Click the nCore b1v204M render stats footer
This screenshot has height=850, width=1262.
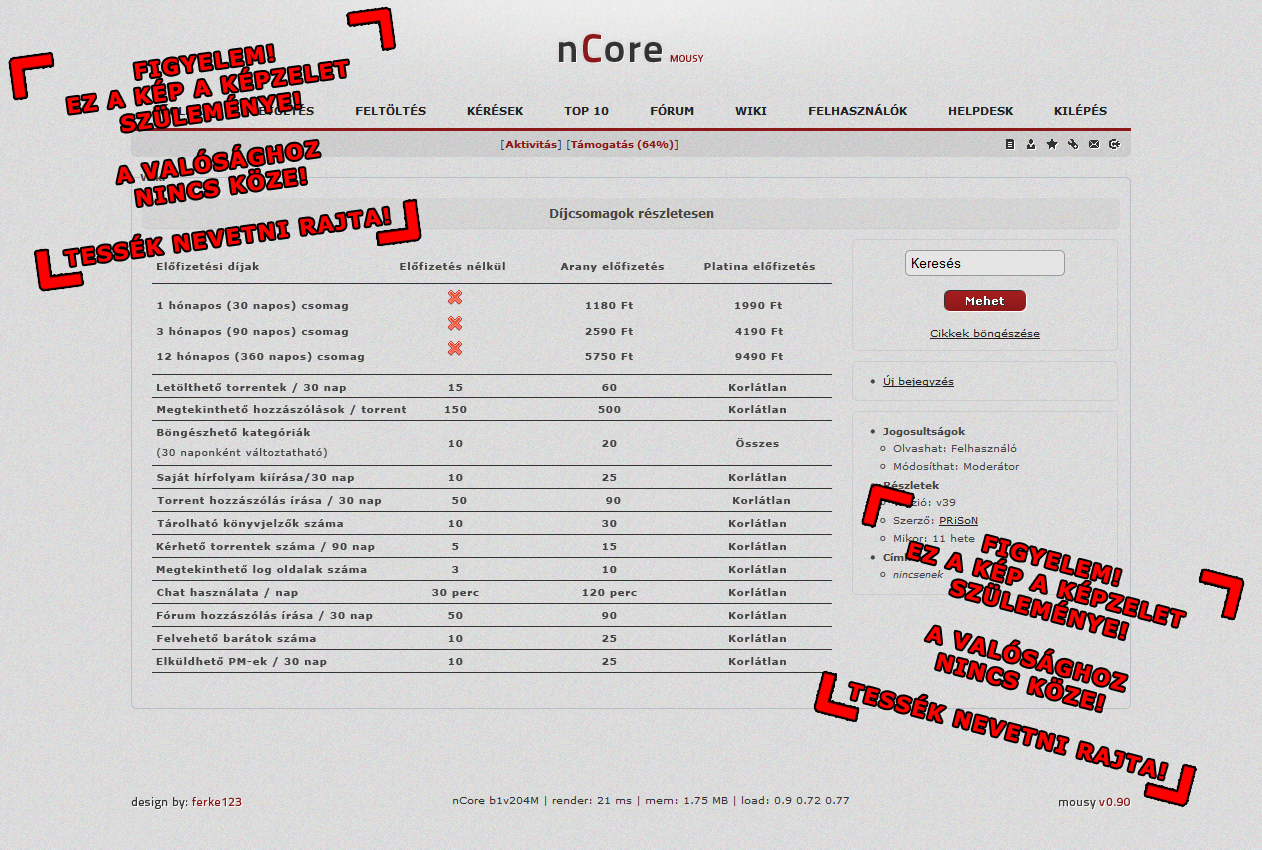[651, 800]
